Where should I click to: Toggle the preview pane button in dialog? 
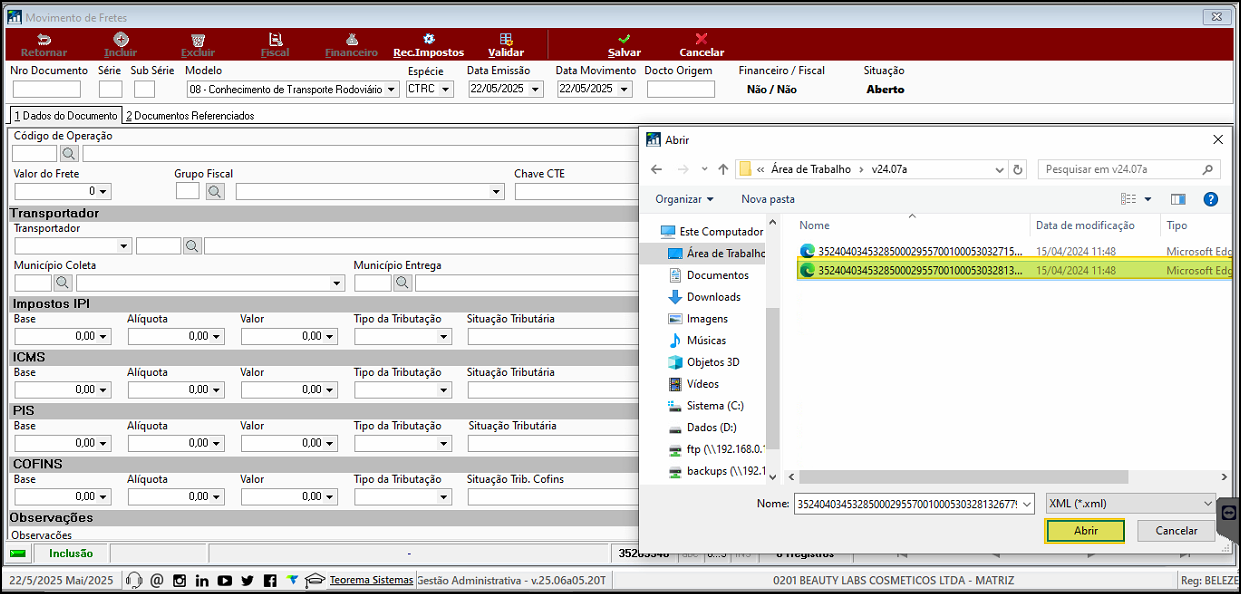[x=1178, y=199]
